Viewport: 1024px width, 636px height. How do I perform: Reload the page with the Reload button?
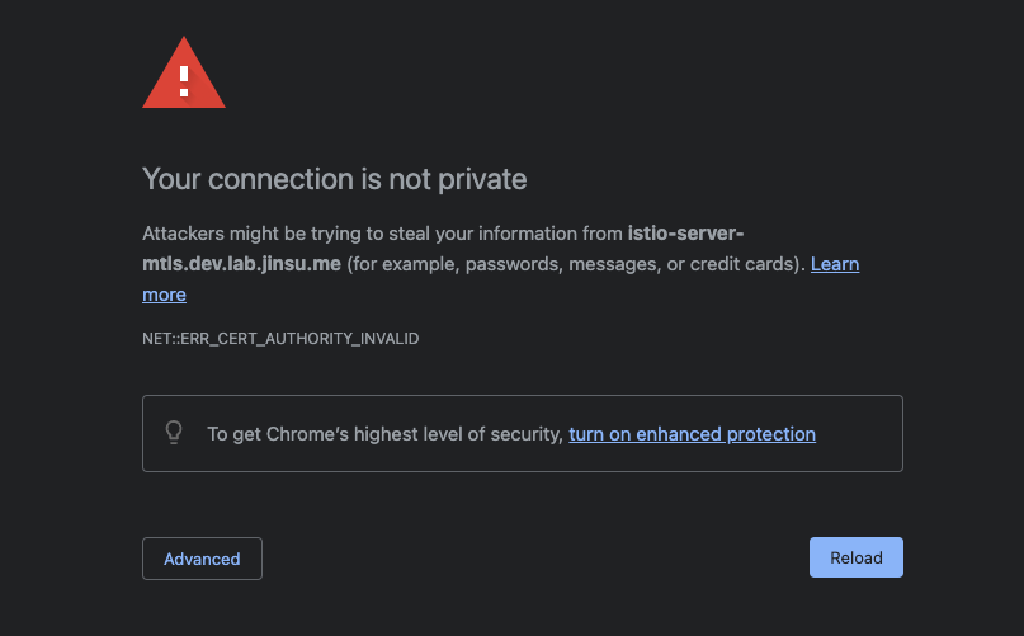click(x=856, y=558)
